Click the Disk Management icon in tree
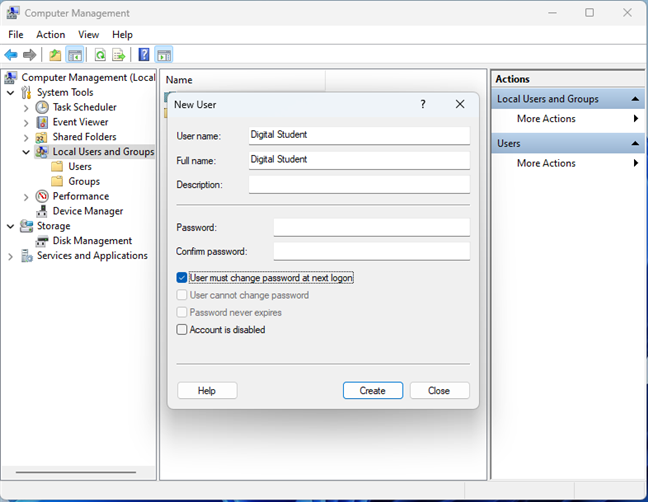This screenshot has width=648, height=502. [x=42, y=241]
